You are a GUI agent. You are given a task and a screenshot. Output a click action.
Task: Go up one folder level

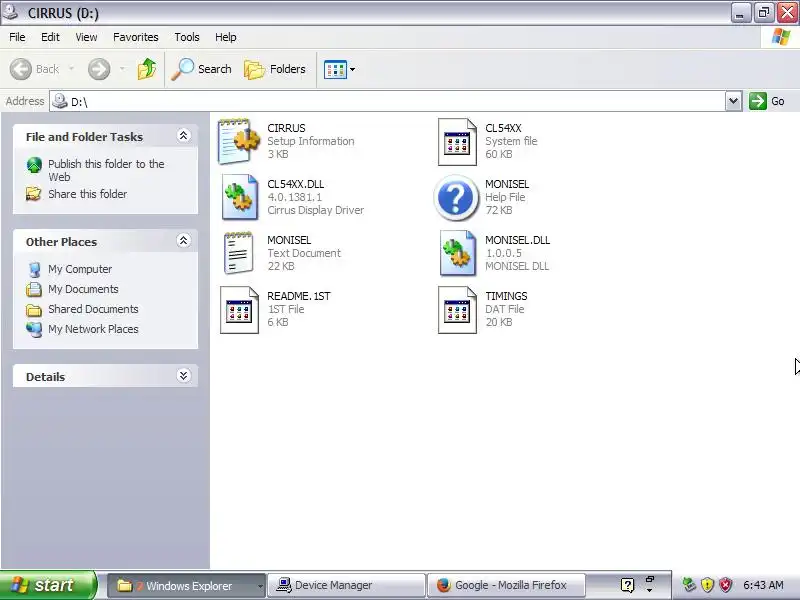click(x=147, y=69)
